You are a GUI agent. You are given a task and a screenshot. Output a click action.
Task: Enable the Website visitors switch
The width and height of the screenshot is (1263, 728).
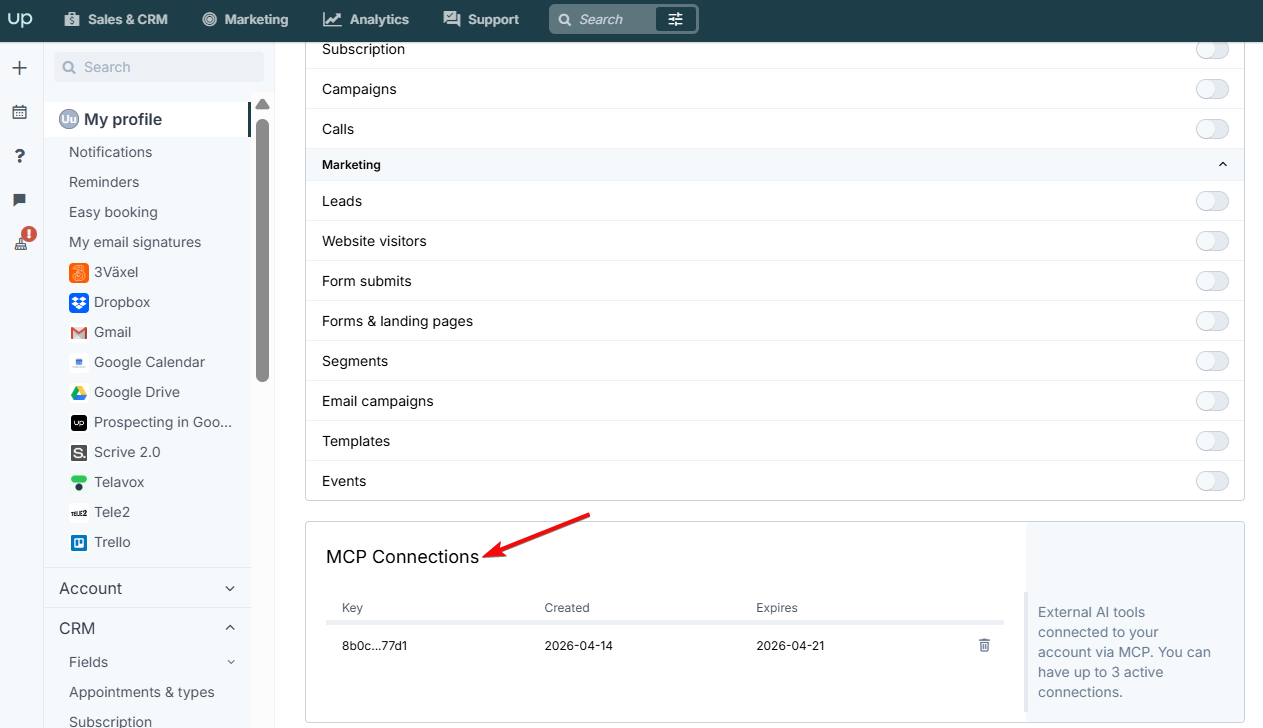[x=1212, y=241]
